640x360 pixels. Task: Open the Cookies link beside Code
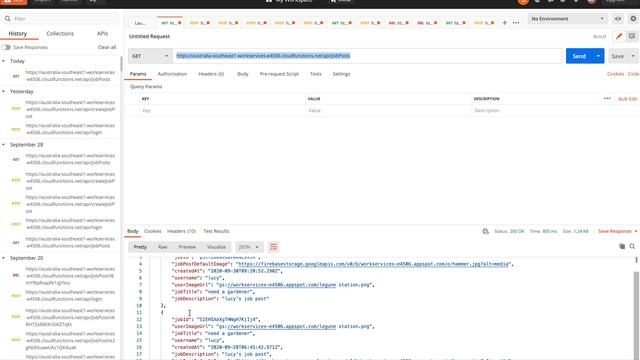point(615,74)
